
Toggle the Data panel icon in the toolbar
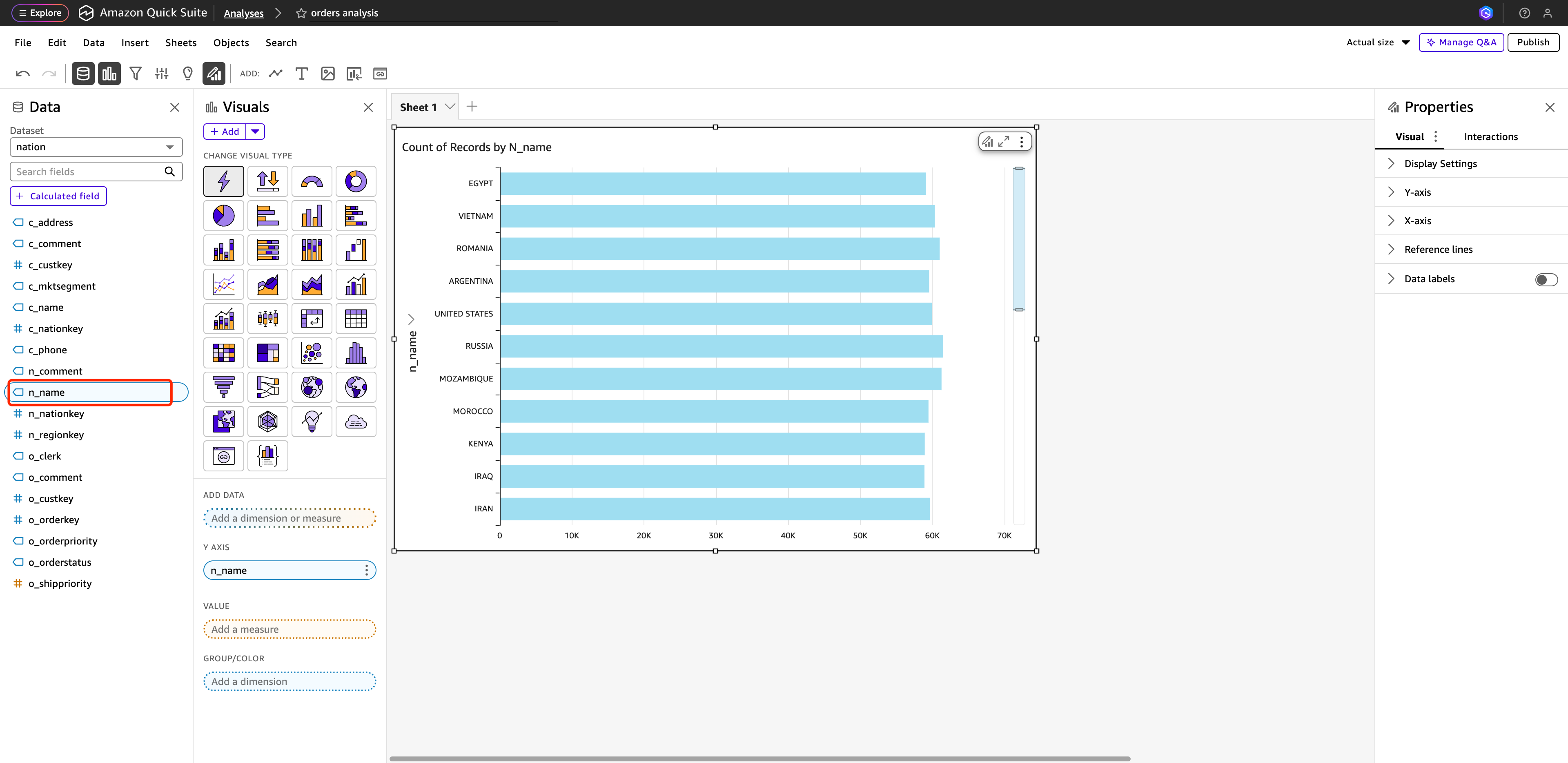(x=83, y=74)
